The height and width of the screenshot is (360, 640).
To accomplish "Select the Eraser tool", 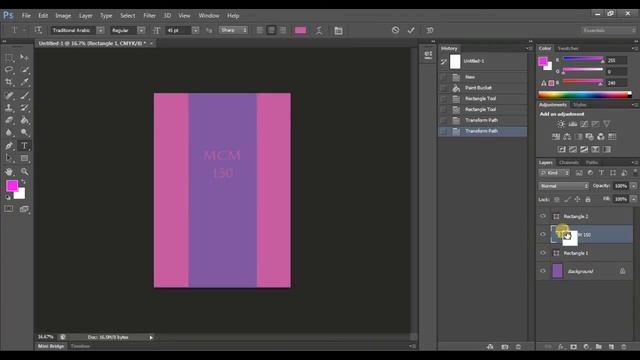I will (x=9, y=120).
